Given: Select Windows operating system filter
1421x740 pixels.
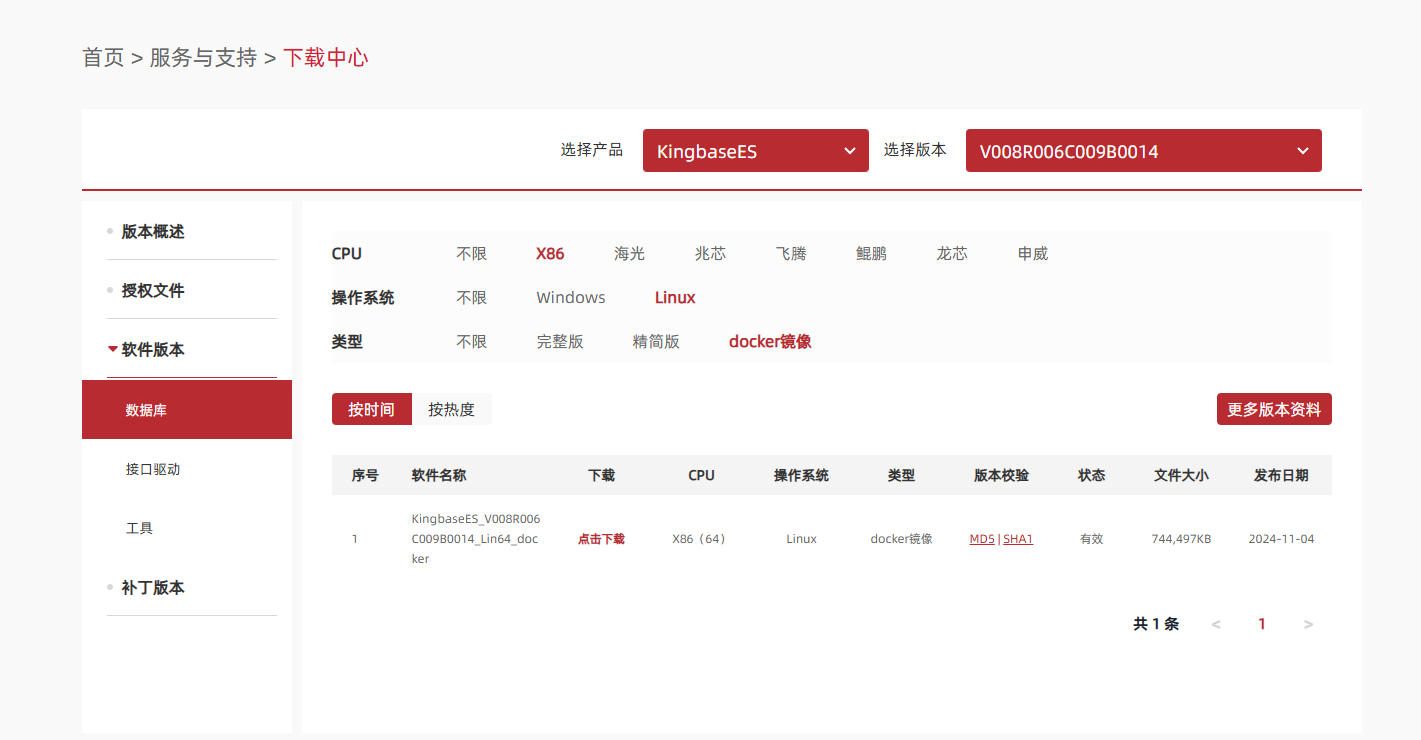Looking at the screenshot, I should pyautogui.click(x=571, y=297).
